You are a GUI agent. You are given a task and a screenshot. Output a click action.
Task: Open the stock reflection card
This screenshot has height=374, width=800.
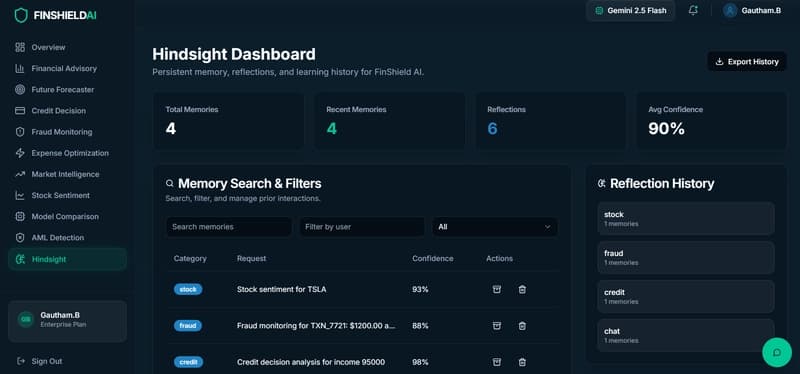point(686,218)
